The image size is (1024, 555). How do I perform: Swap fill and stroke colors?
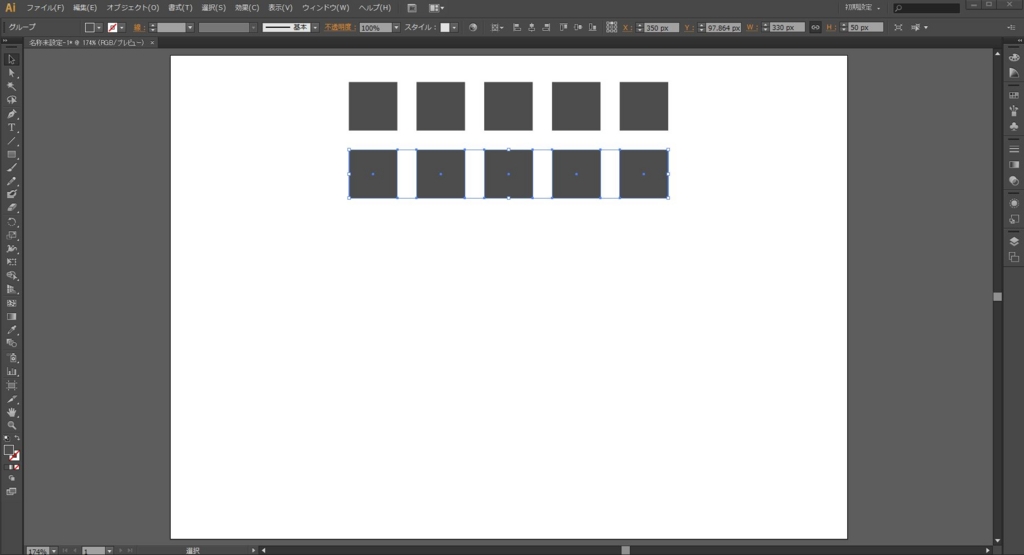coord(17,438)
